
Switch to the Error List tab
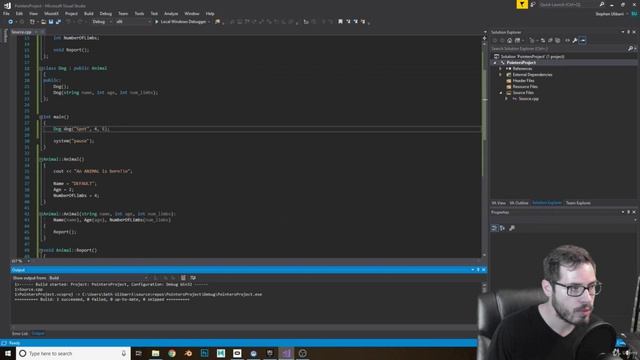point(20,333)
